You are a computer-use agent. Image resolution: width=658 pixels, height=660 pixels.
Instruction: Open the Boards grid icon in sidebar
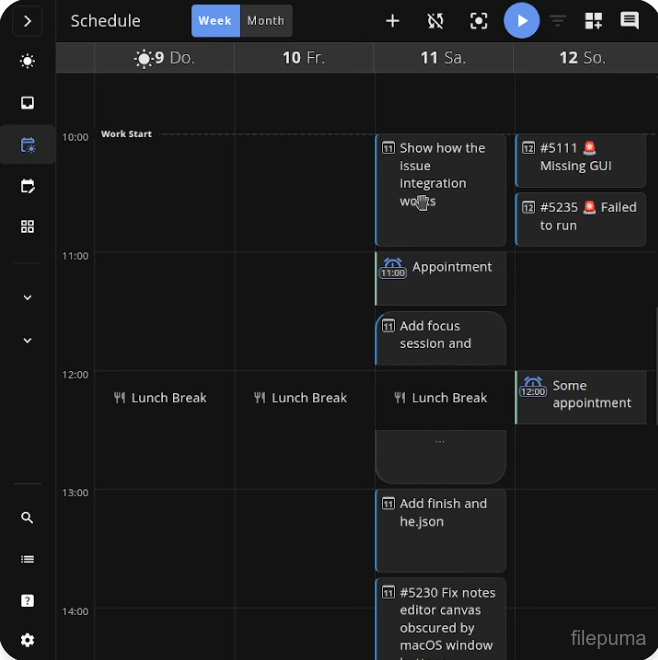coord(27,227)
